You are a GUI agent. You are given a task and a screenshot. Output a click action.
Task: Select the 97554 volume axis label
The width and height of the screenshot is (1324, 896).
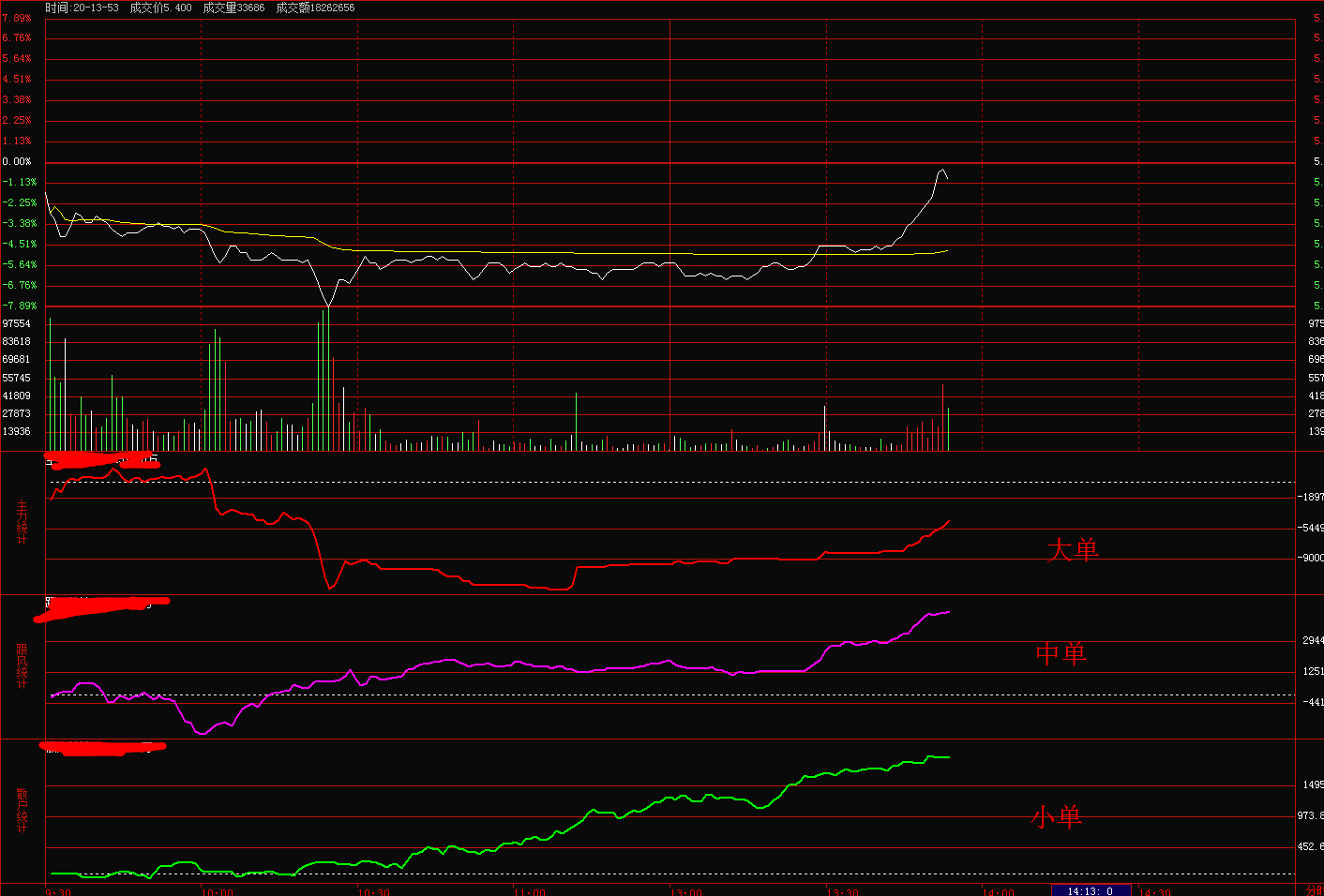pyautogui.click(x=17, y=324)
